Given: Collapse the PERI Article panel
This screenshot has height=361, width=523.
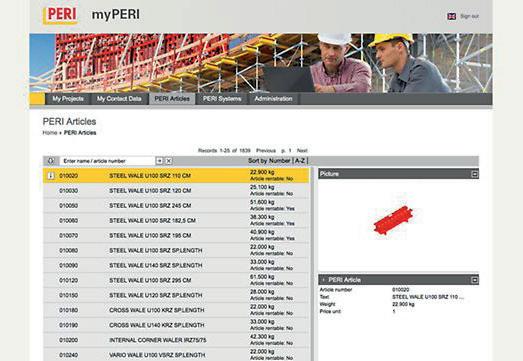Looking at the screenshot, I should click(474, 280).
